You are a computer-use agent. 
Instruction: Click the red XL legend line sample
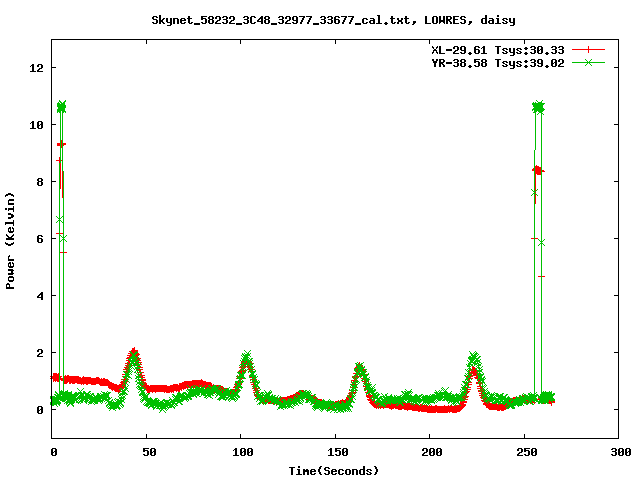[588, 50]
